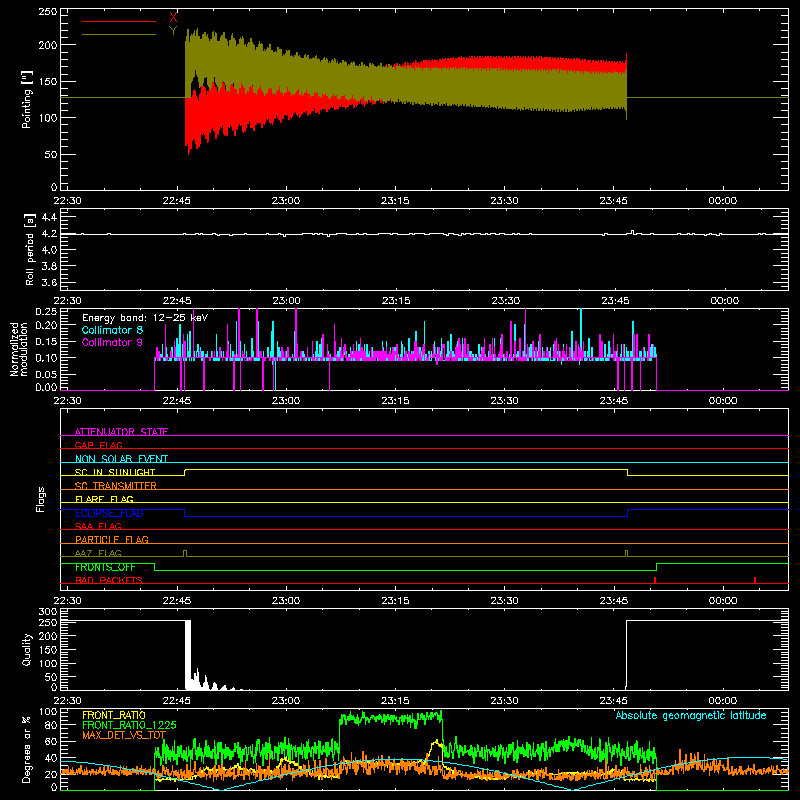Select the "Pointing" axis title
Image resolution: width=800 pixels, height=800 pixels.
click(x=27, y=99)
